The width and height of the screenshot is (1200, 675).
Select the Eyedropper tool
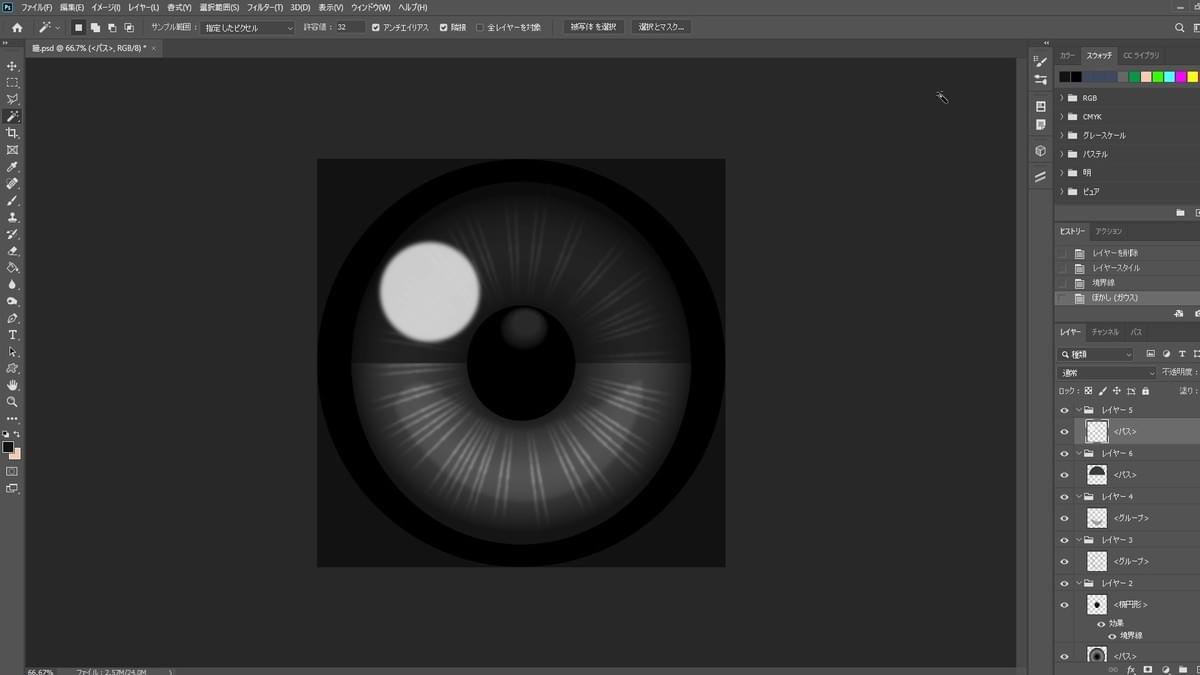[x=12, y=167]
